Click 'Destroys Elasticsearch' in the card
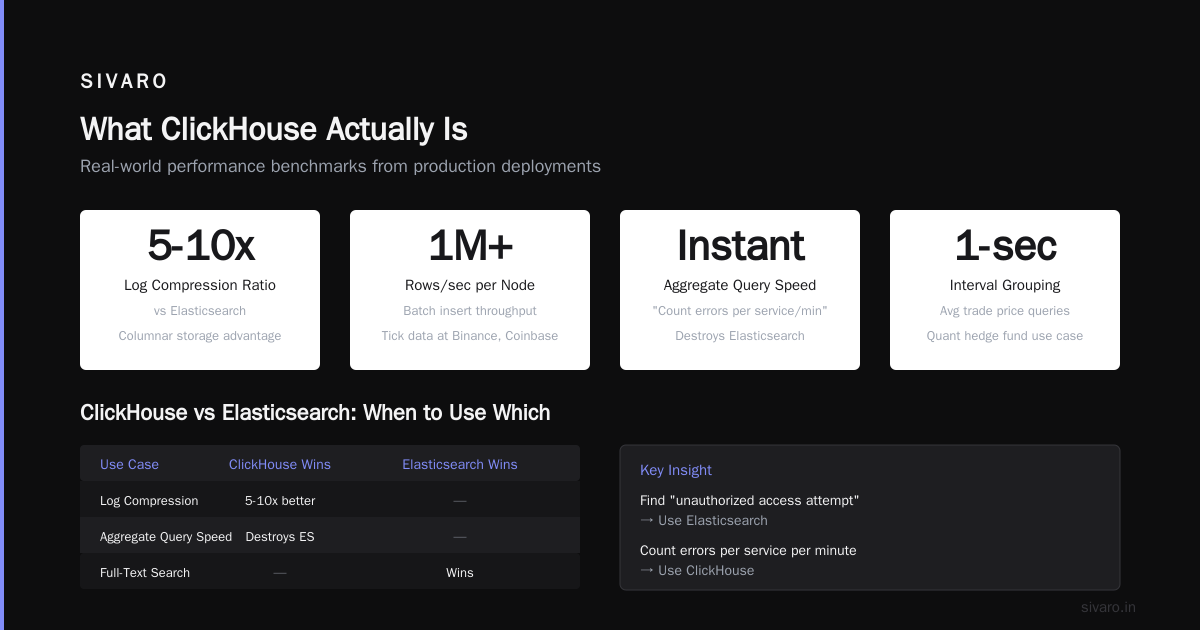 click(x=740, y=336)
